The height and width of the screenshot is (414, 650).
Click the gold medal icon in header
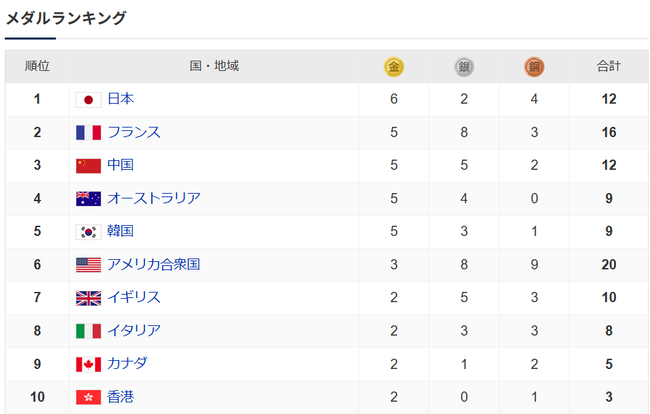pos(393,67)
